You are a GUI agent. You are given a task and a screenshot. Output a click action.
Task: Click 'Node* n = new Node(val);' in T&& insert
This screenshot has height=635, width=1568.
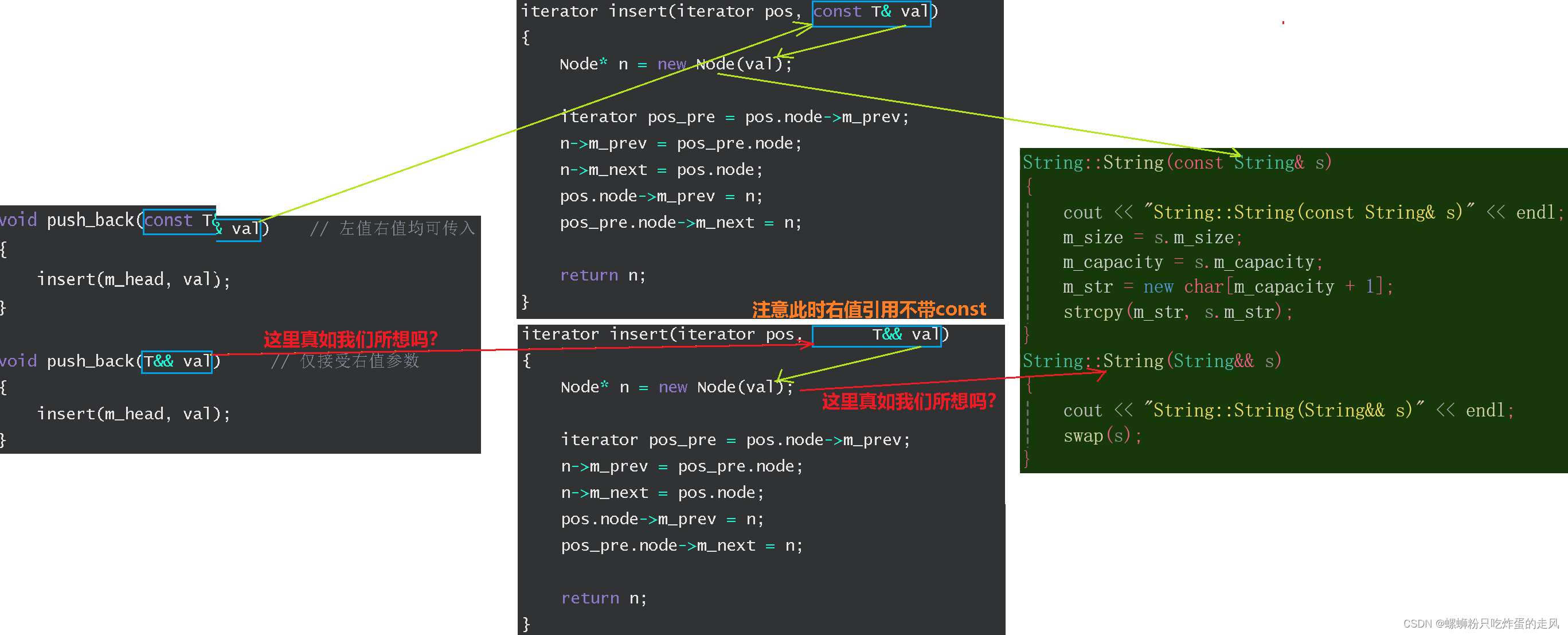click(x=677, y=387)
